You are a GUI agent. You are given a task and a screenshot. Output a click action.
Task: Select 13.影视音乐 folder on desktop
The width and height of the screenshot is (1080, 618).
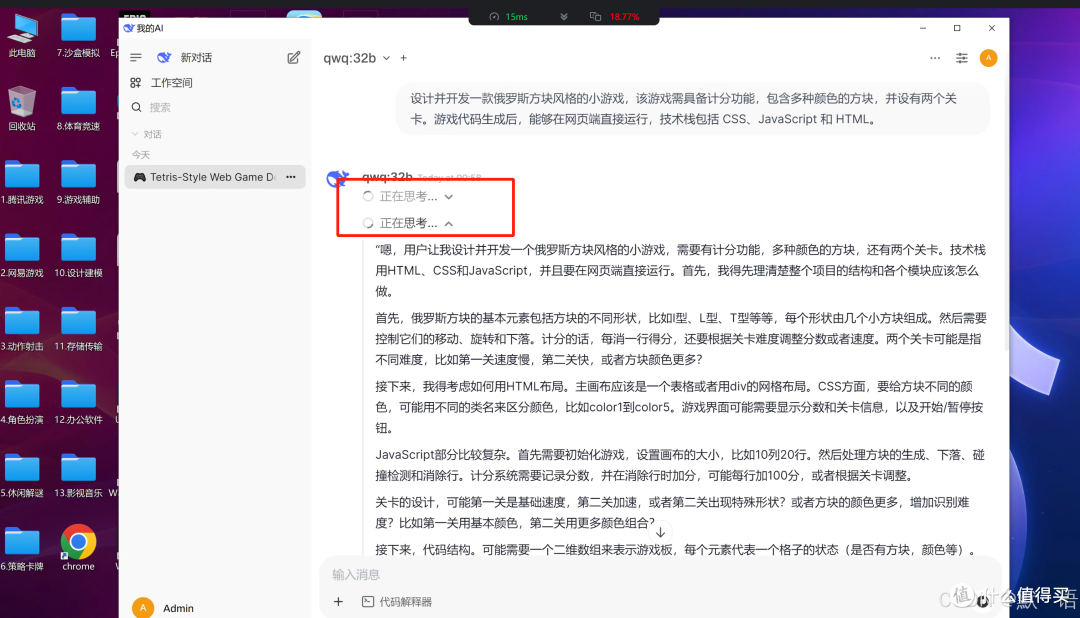[78, 475]
